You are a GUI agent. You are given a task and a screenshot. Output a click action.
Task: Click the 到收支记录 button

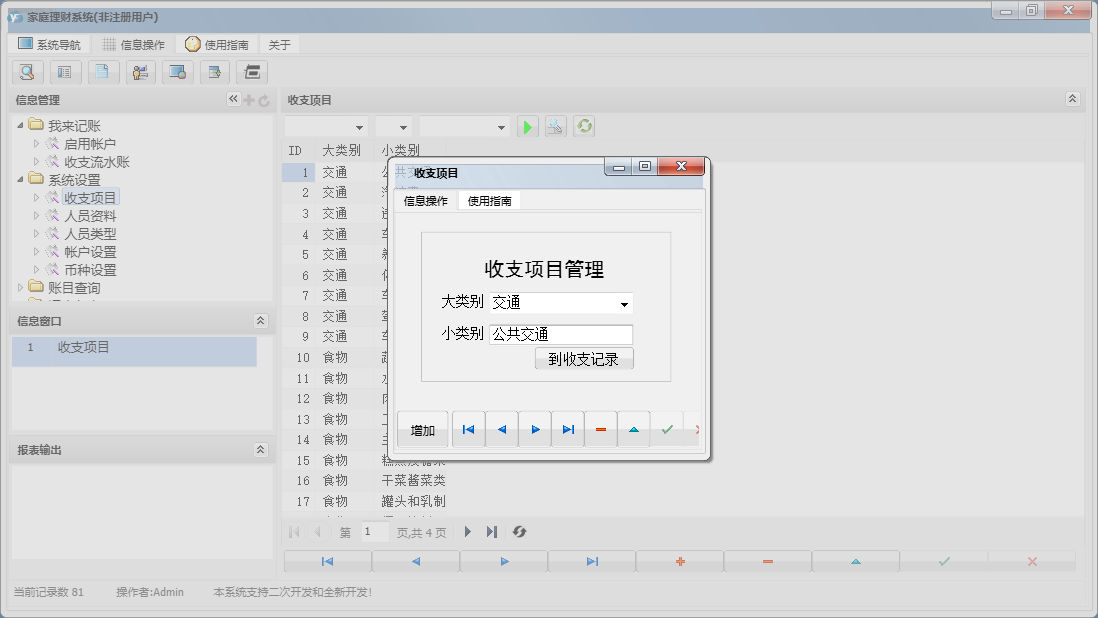[x=584, y=357]
